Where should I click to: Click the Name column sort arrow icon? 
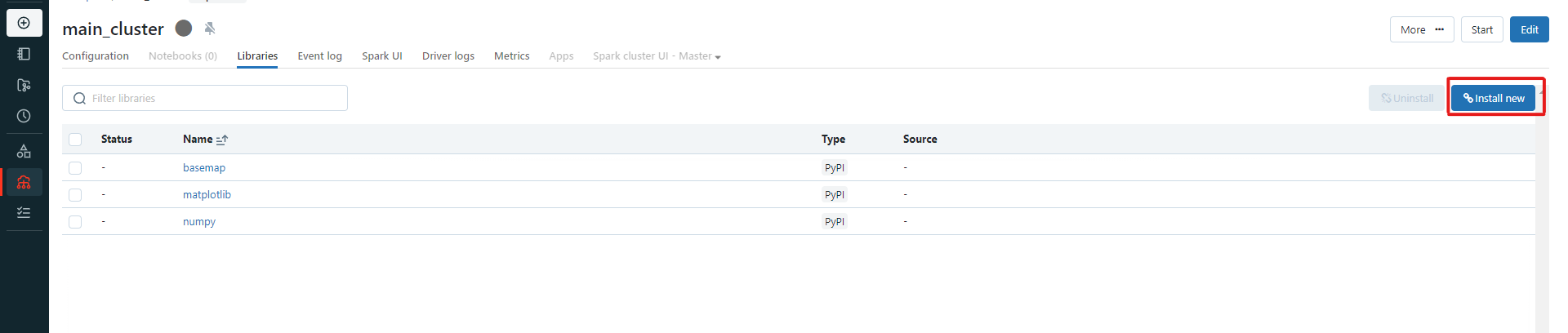pos(222,140)
